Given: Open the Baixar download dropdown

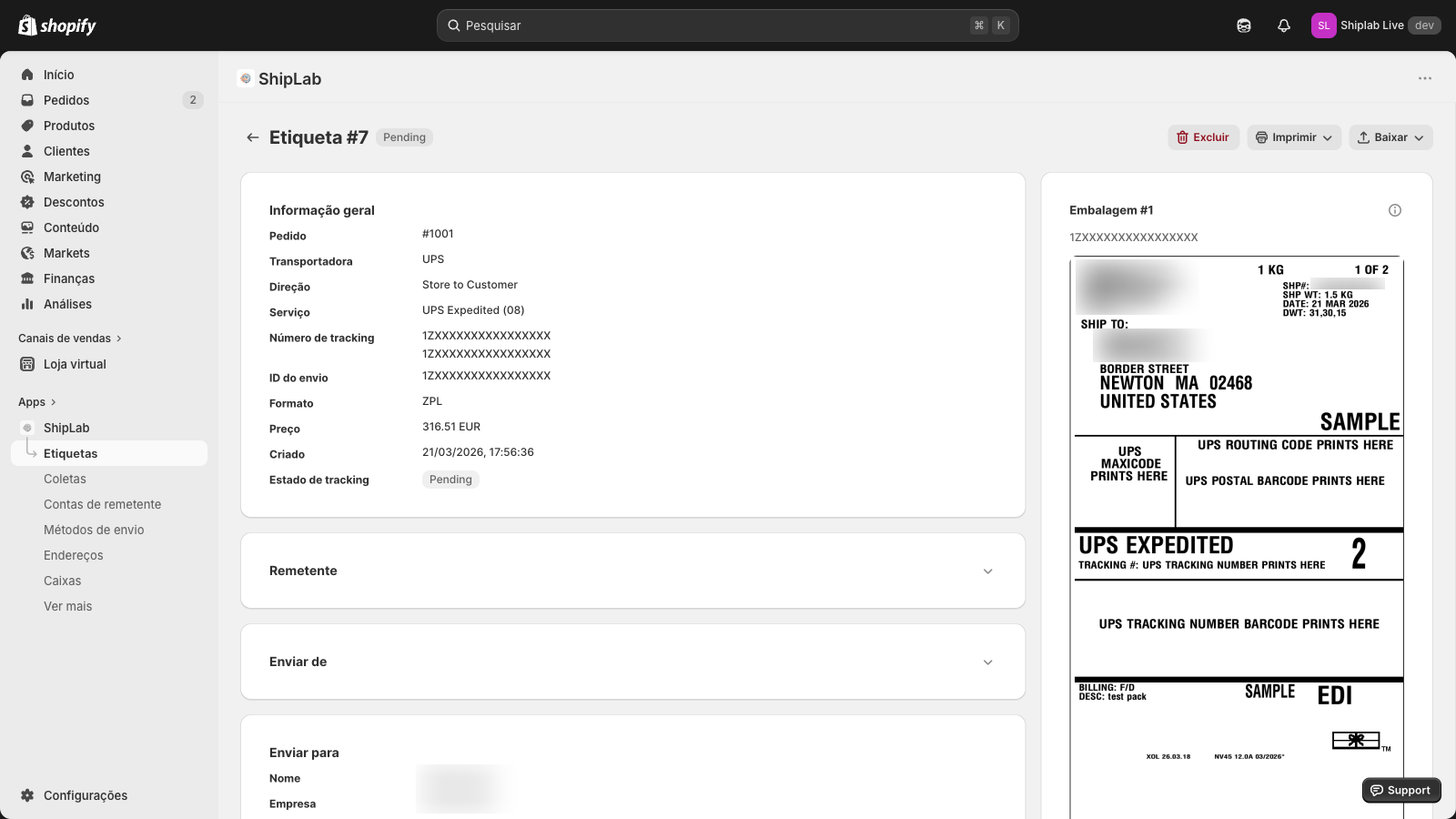Looking at the screenshot, I should pos(1390,137).
